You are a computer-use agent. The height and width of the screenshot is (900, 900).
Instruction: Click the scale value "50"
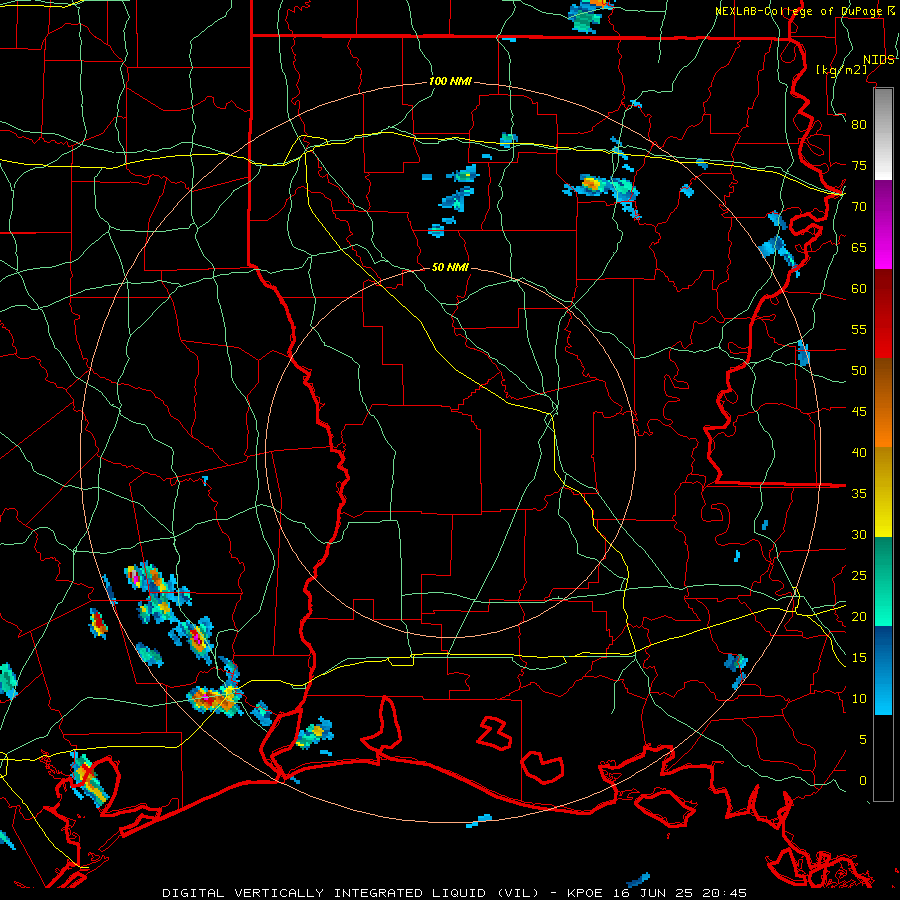[859, 371]
